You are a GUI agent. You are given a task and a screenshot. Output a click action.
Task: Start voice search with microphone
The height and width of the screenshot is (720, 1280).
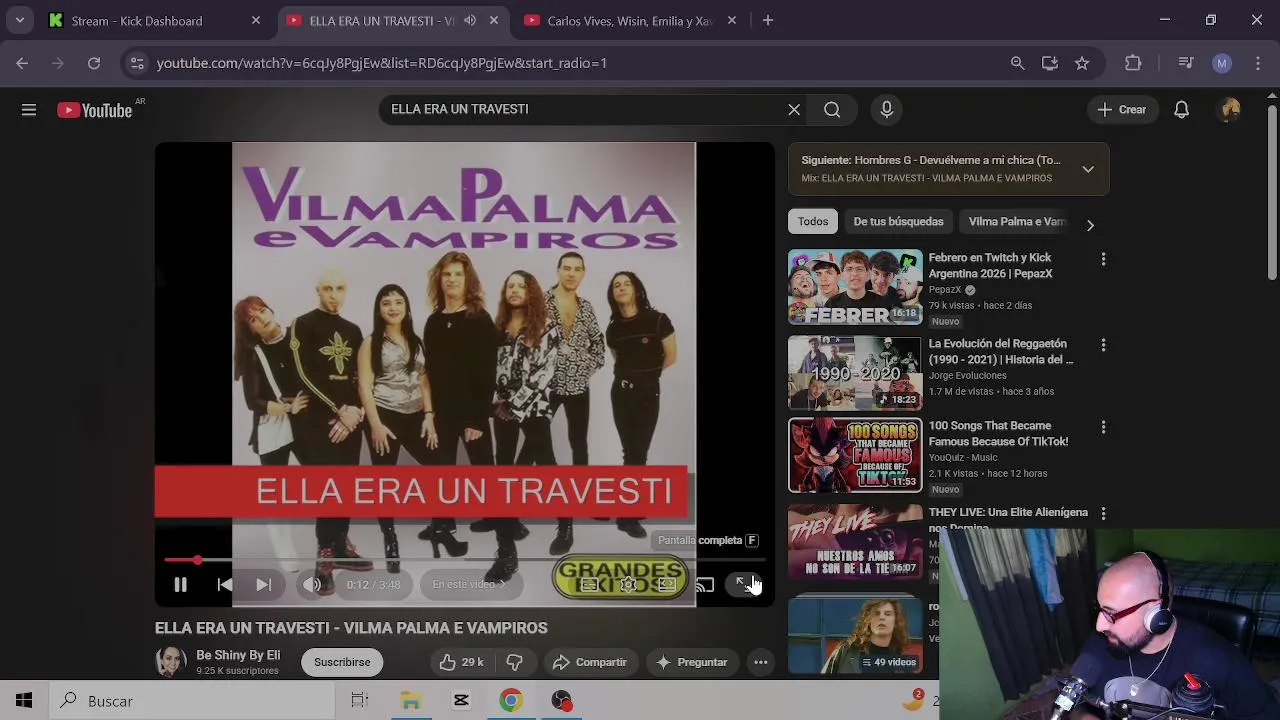[886, 110]
